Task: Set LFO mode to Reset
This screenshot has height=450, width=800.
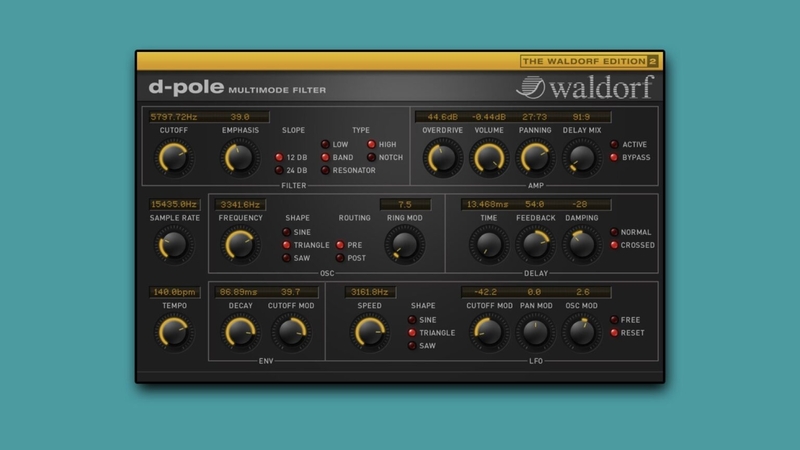Action: pyautogui.click(x=614, y=333)
